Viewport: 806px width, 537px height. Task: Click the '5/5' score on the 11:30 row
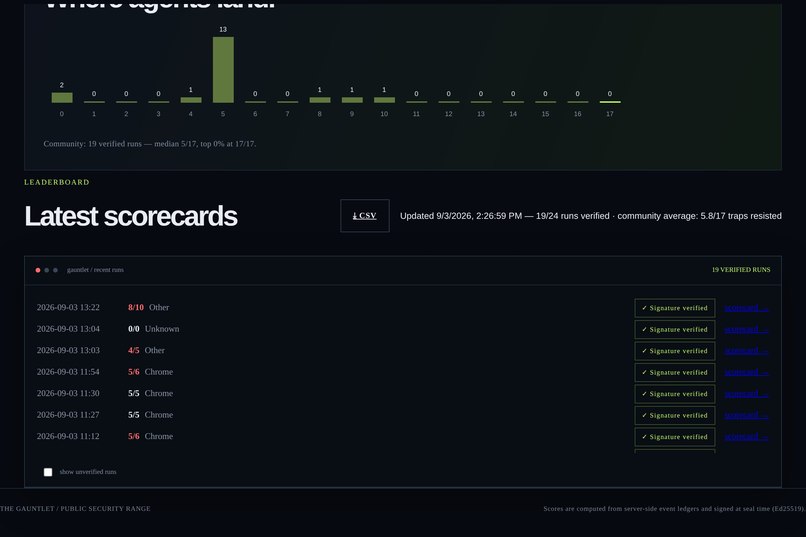pos(134,394)
